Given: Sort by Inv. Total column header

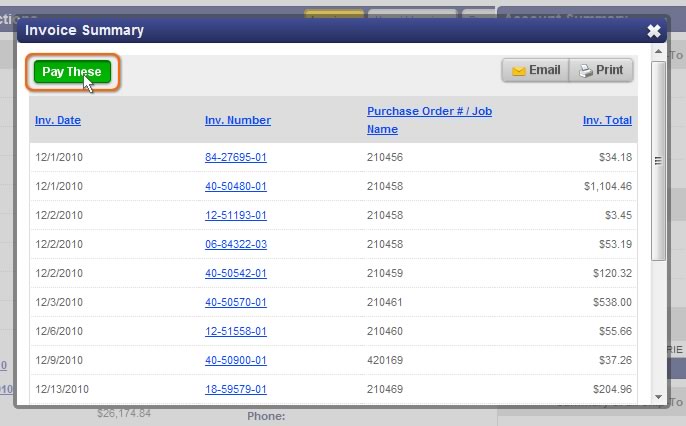Looking at the screenshot, I should pyautogui.click(x=607, y=120).
